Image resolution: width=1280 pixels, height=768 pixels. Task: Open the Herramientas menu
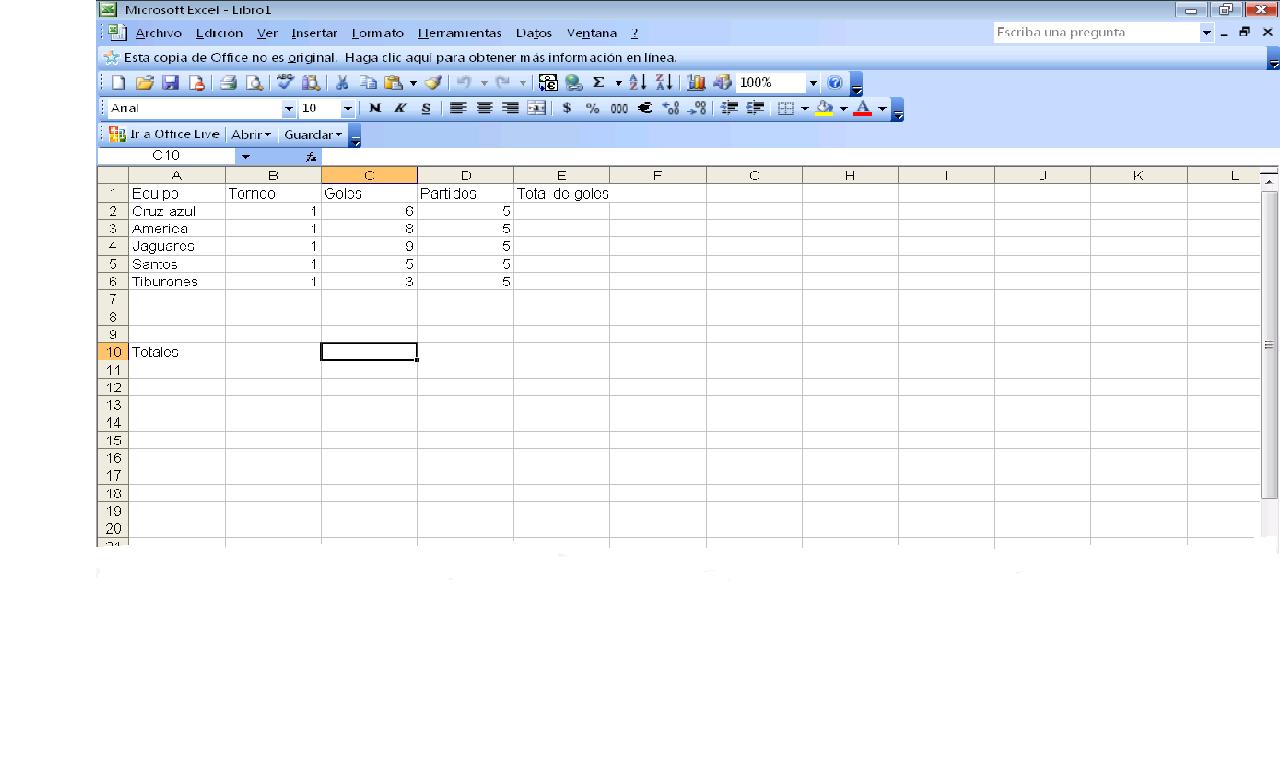(459, 32)
